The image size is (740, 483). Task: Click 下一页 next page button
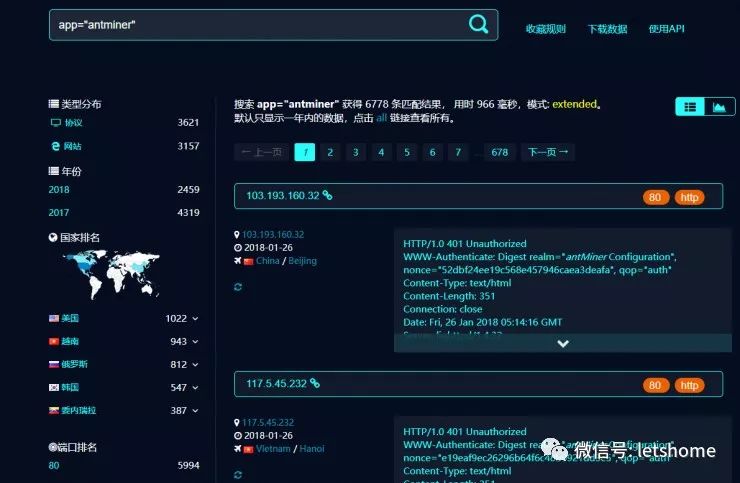click(548, 152)
